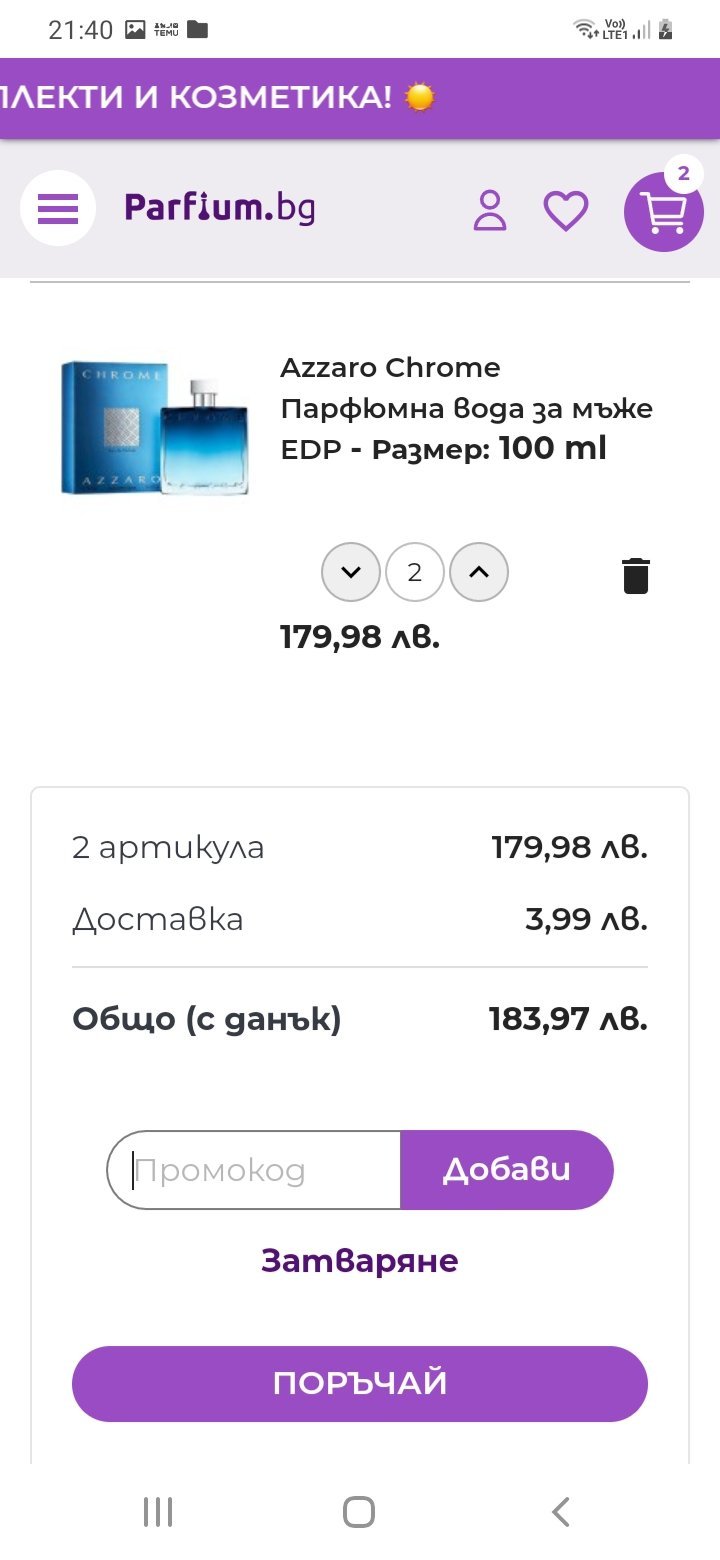Open the shopping cart icon
The width and height of the screenshot is (720, 1560).
coord(663,213)
